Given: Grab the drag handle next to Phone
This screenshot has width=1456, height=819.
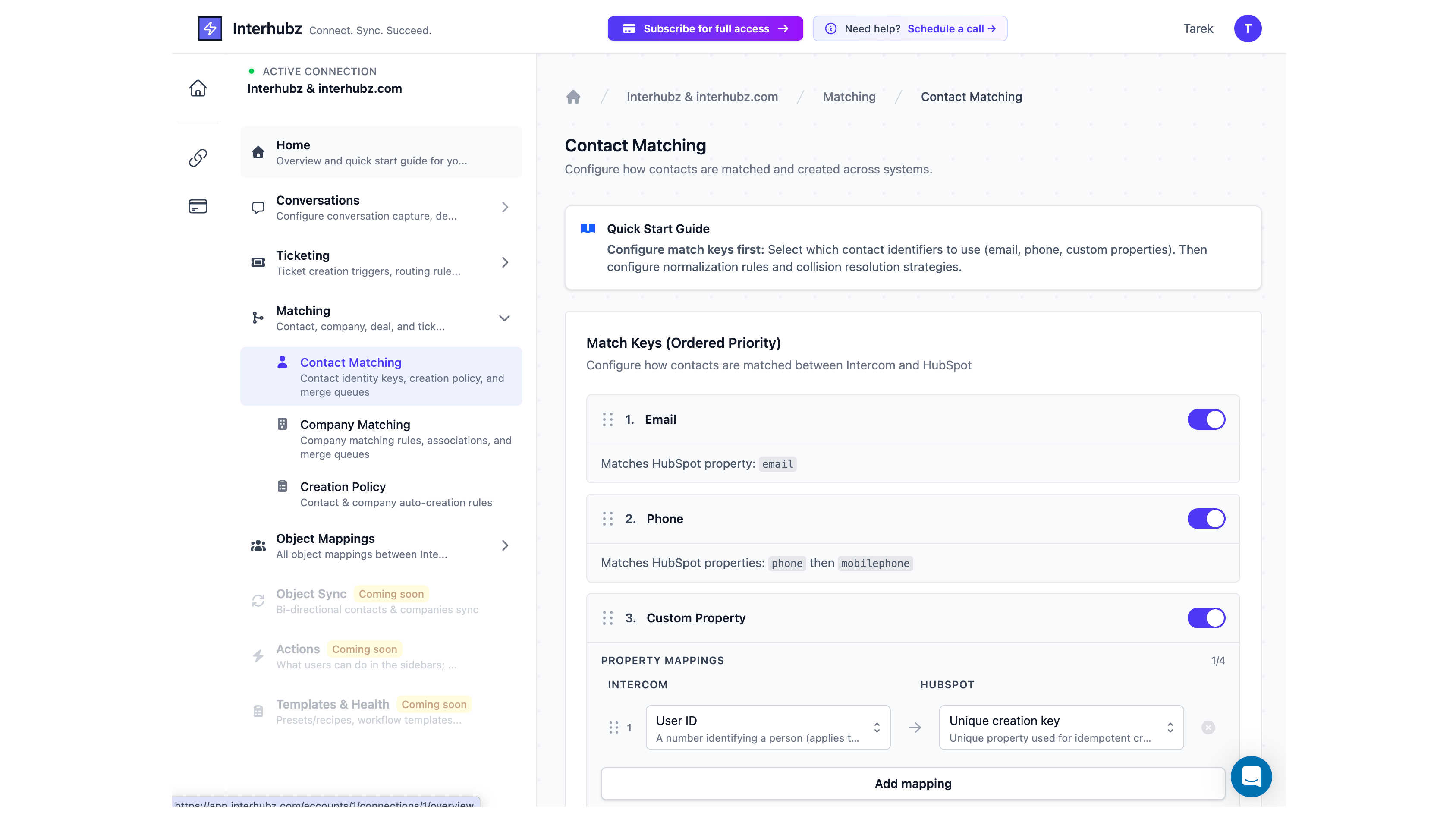Looking at the screenshot, I should pos(607,518).
